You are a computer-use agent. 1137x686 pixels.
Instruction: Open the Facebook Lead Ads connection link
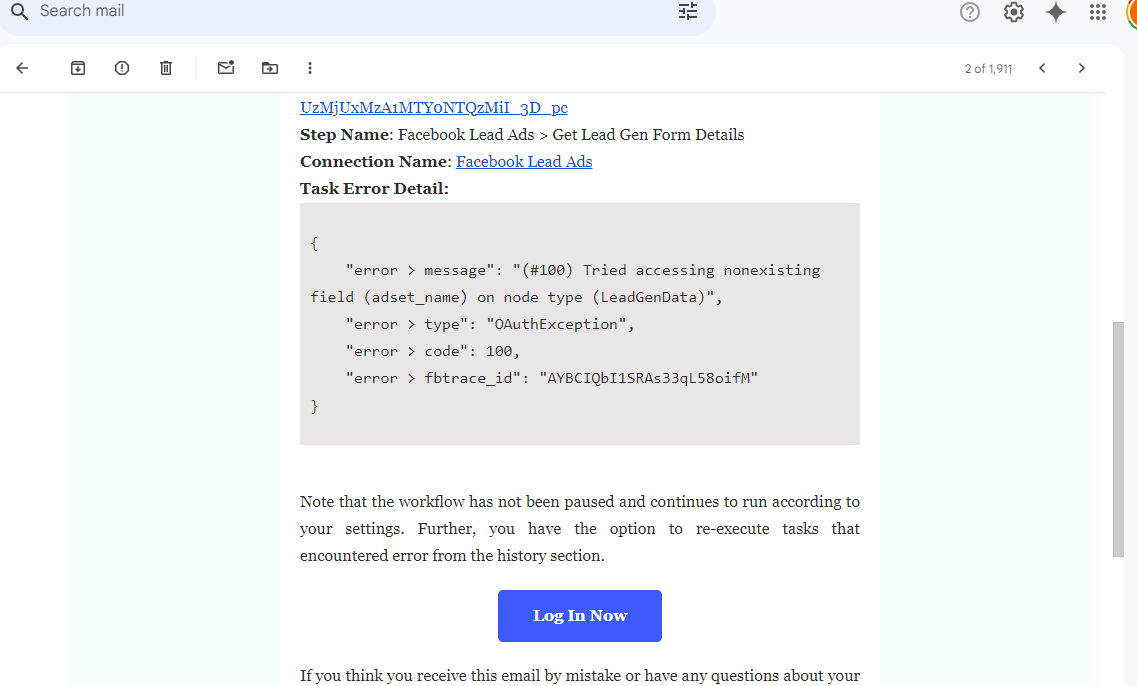[524, 162]
